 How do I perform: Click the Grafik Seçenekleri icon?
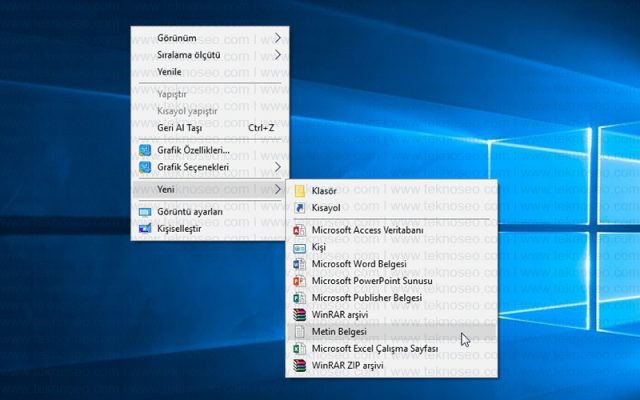click(145, 167)
